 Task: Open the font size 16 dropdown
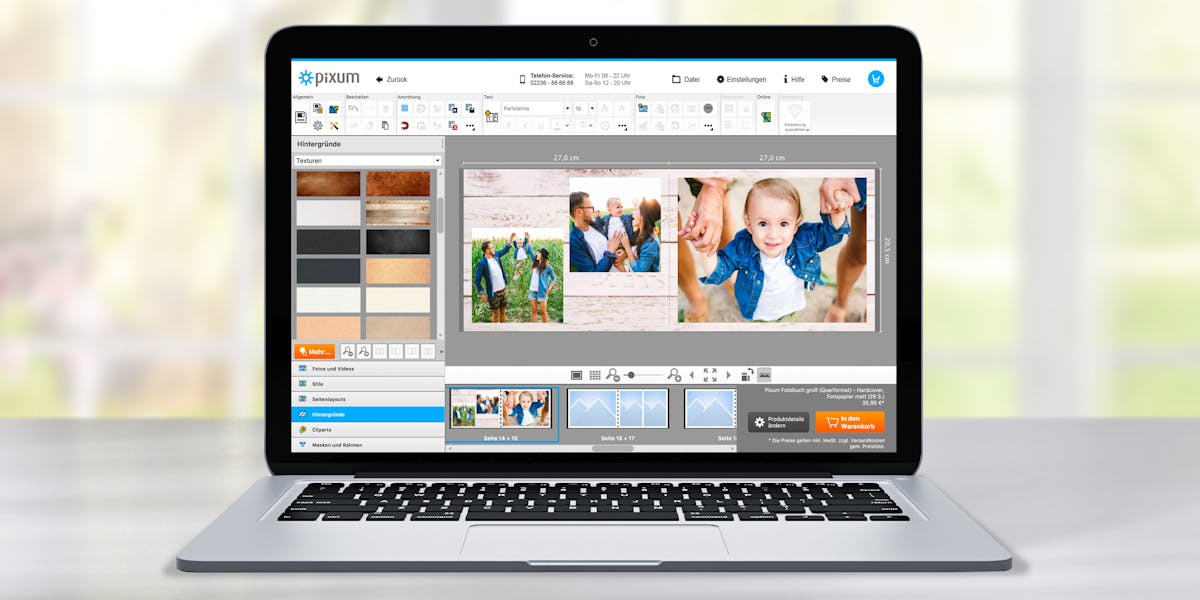coord(592,108)
